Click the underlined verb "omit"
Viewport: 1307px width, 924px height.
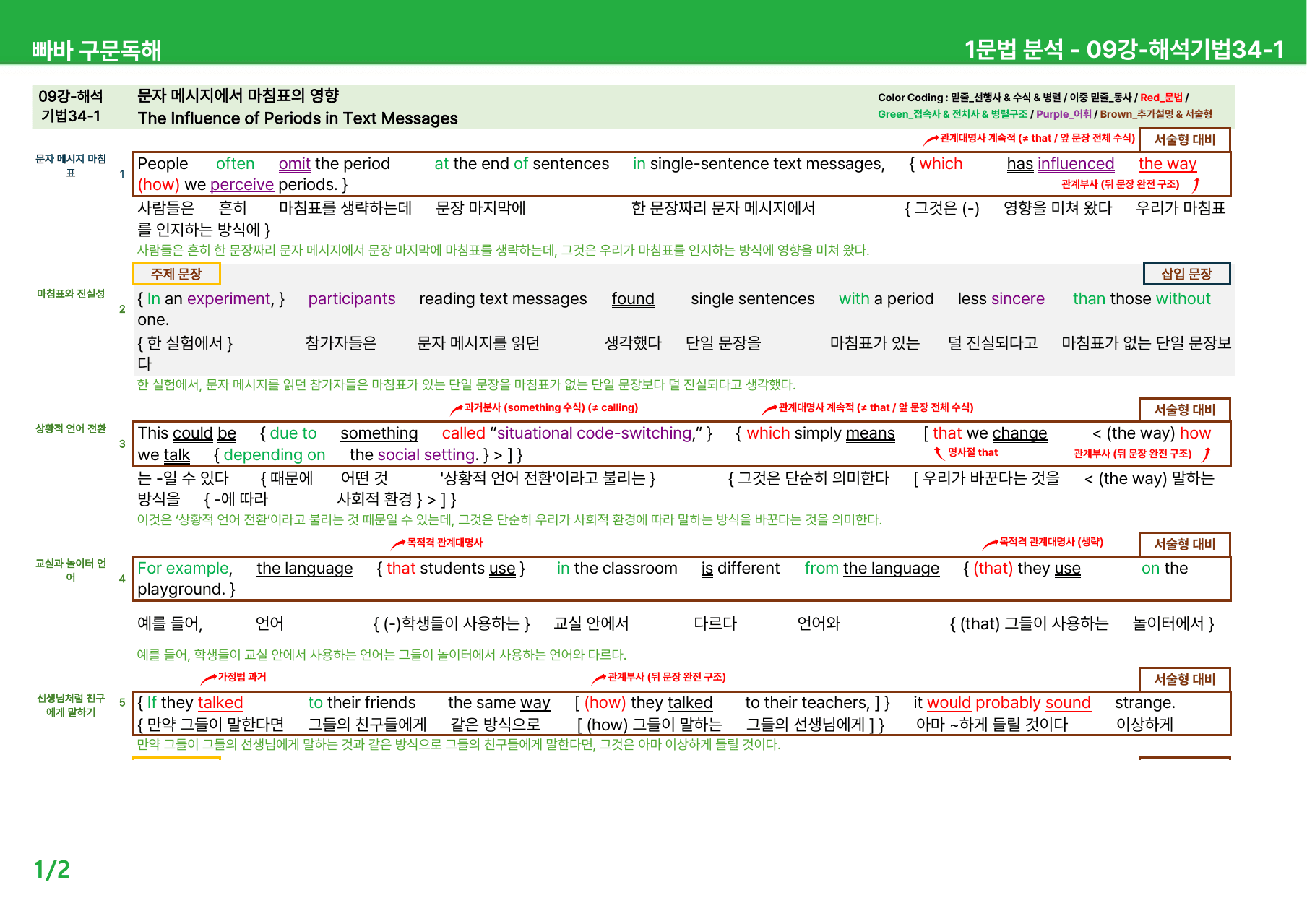pos(295,164)
